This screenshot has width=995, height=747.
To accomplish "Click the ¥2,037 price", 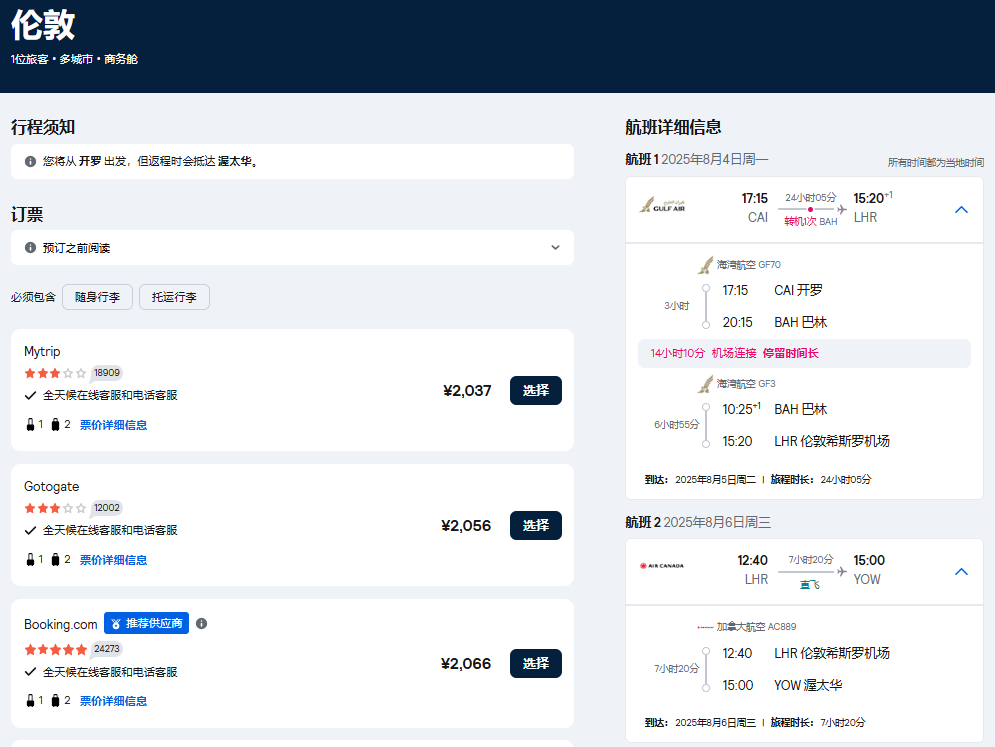I will pyautogui.click(x=467, y=391).
